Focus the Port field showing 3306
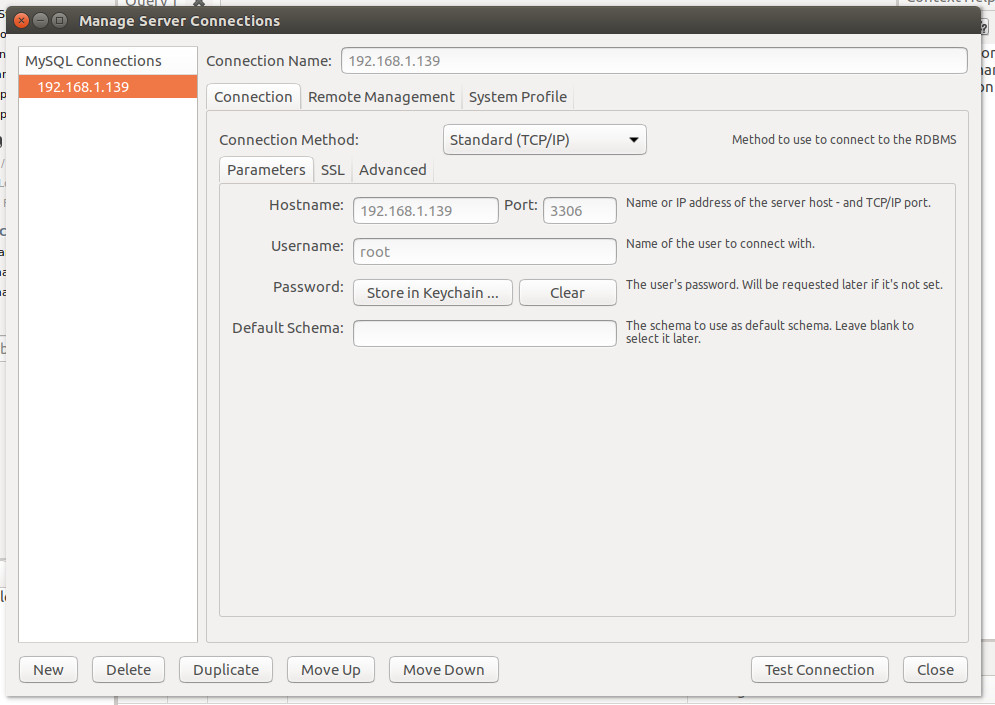This screenshot has height=705, width=995. 579,211
